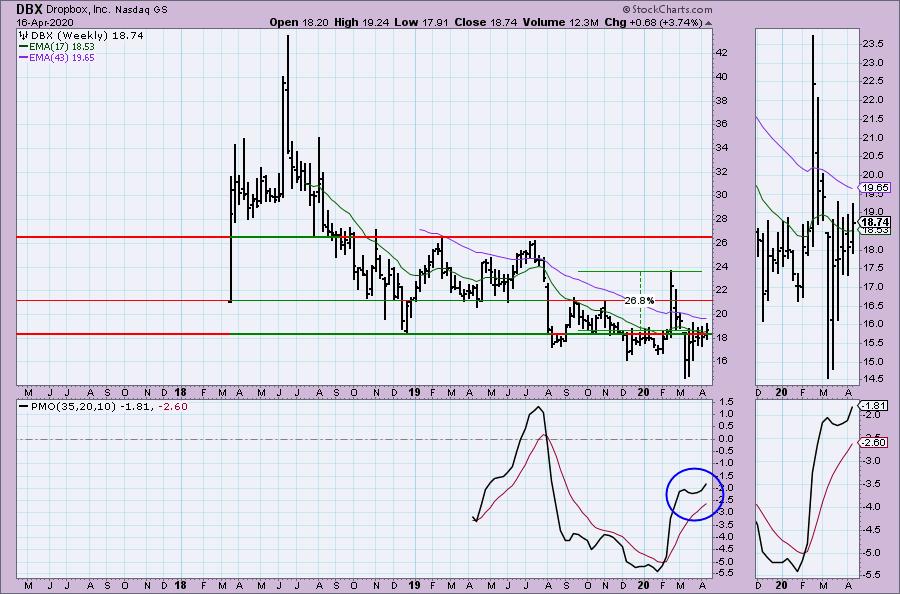
Task: Click the up-arrow icon after Chg
Action: click(708, 24)
